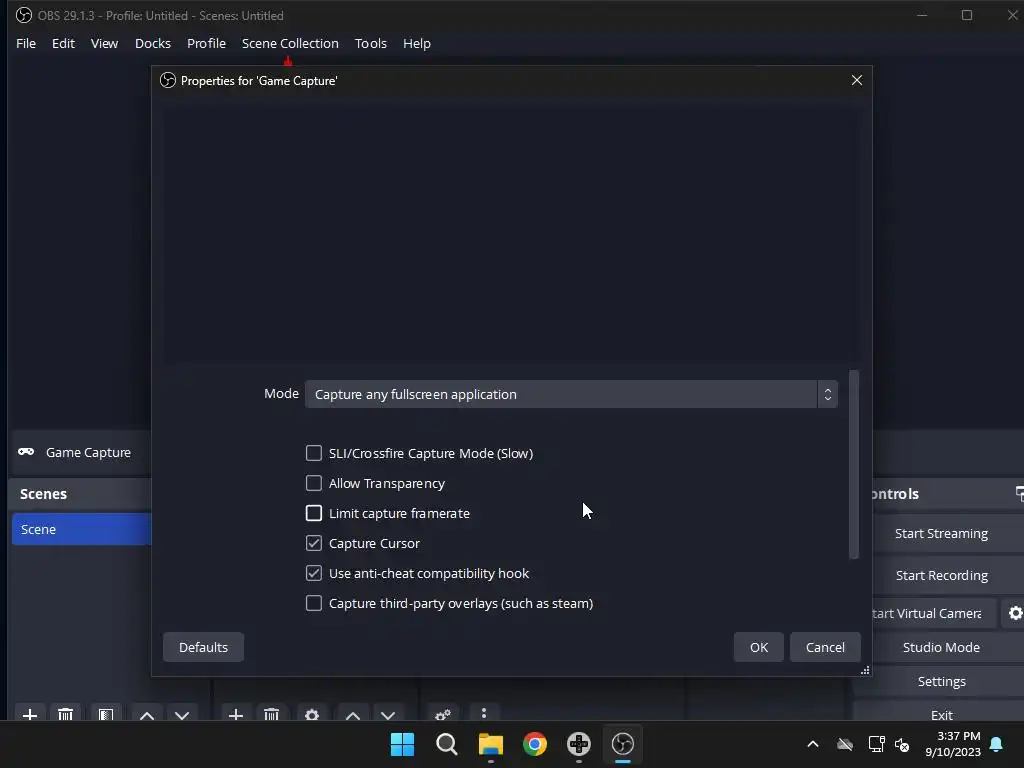
Task: Open source properties gear in Sources toolbar
Action: pos(312,714)
